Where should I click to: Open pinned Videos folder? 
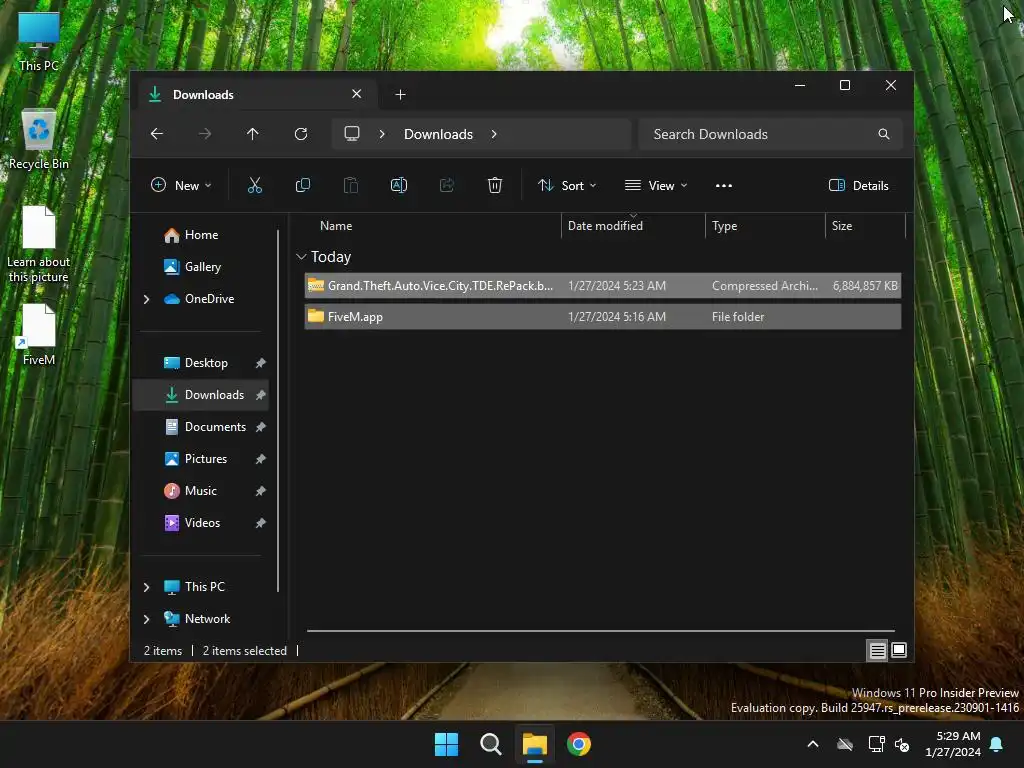coord(202,523)
